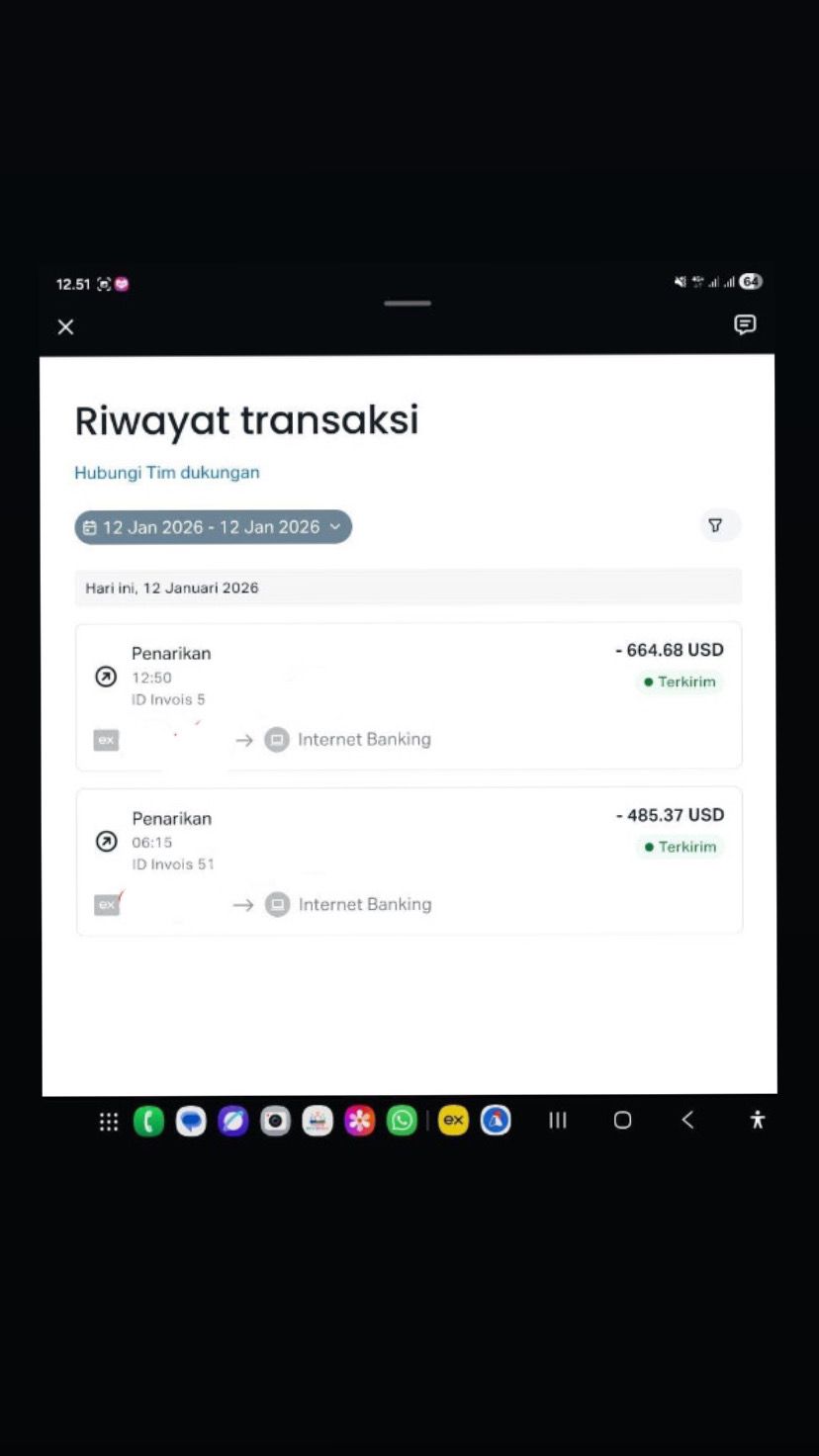Expand the 12 Jan 2026 date range dropdown
819x1456 pixels.
(214, 527)
